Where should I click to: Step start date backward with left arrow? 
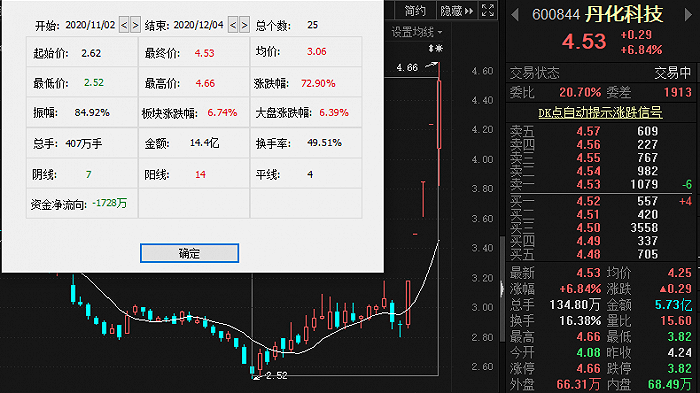[124, 25]
